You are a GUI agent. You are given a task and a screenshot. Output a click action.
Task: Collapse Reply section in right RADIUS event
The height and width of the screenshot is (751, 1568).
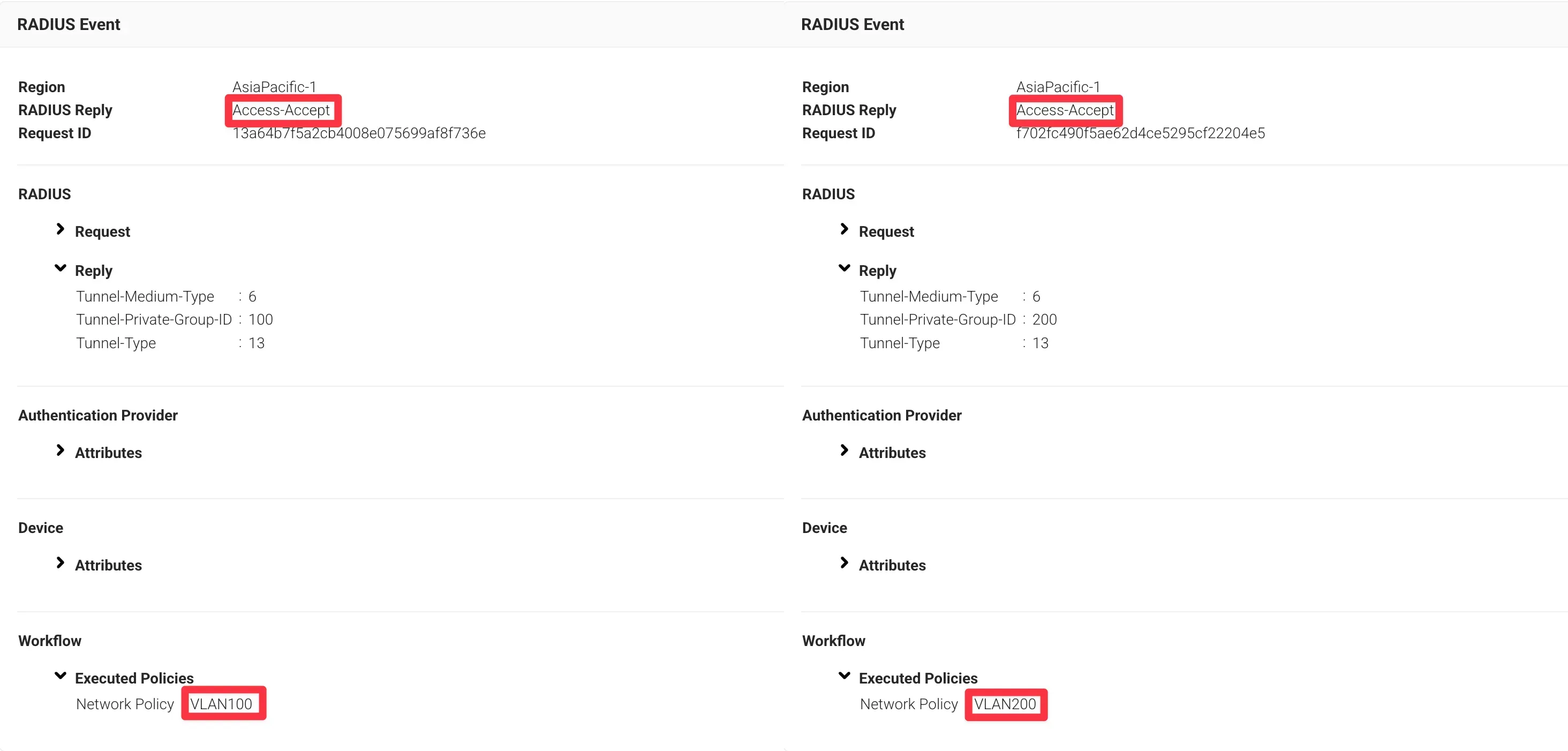point(845,268)
